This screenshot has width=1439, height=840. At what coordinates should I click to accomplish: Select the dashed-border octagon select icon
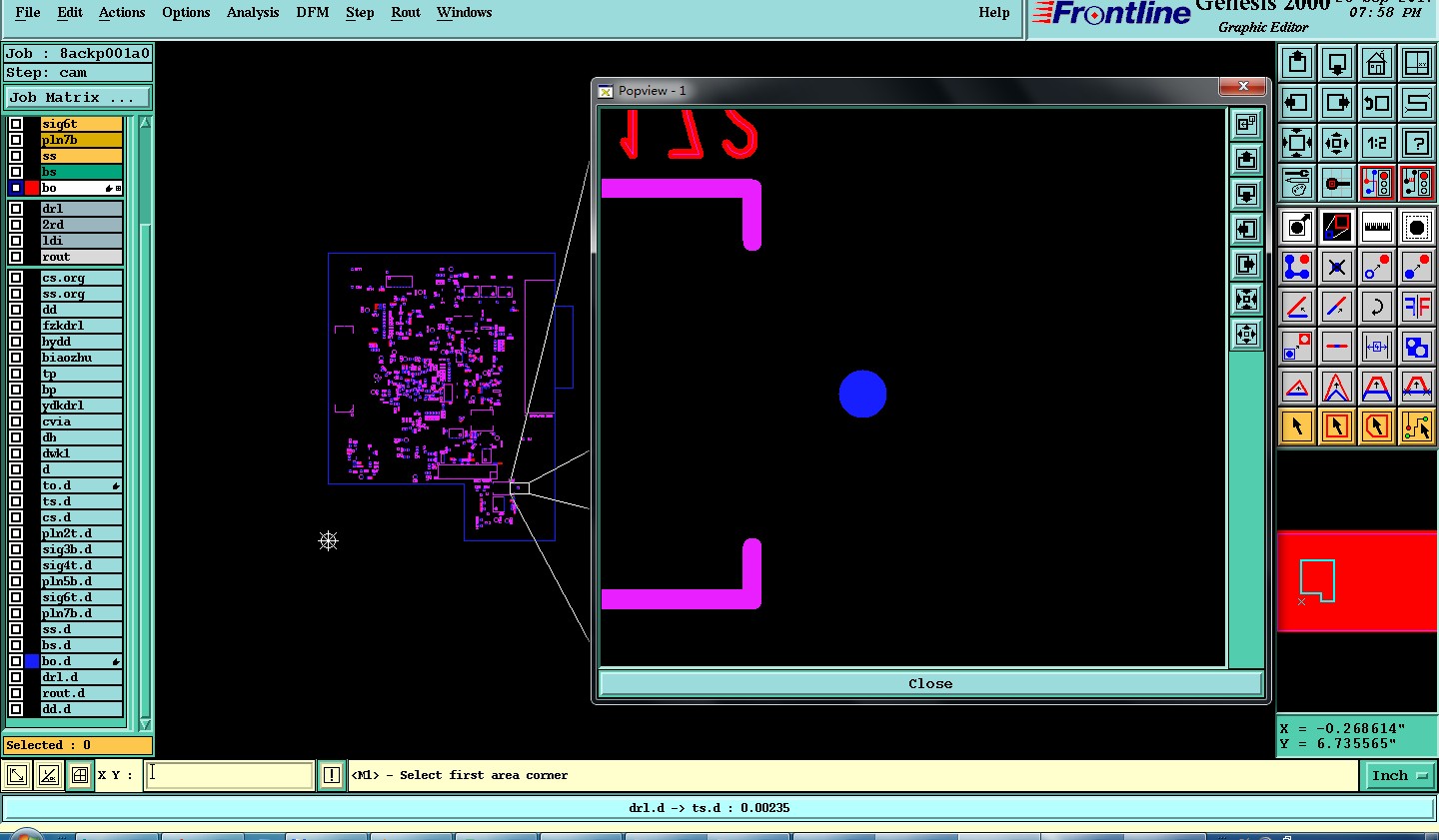click(1417, 228)
